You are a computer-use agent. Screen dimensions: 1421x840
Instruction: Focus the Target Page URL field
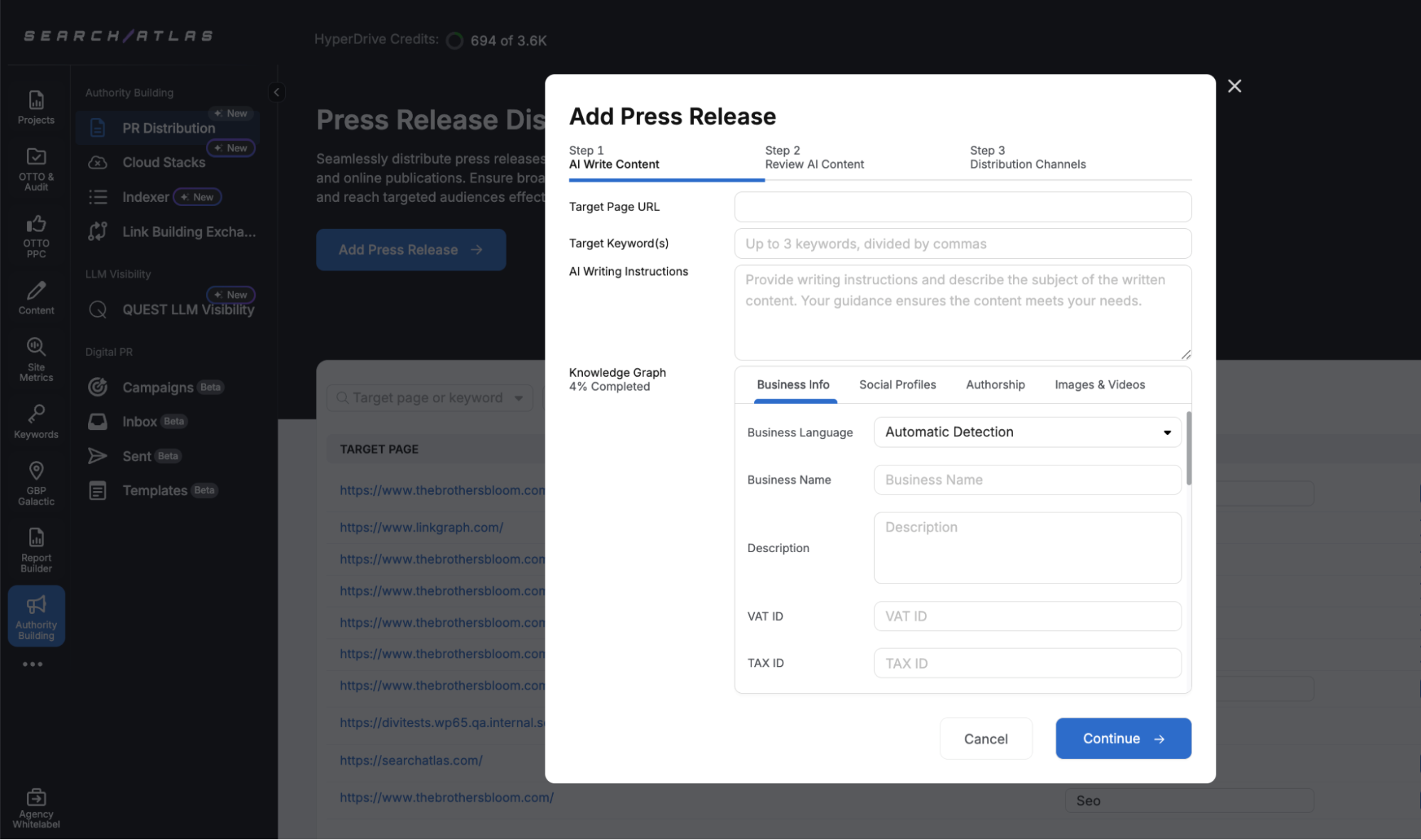click(962, 207)
